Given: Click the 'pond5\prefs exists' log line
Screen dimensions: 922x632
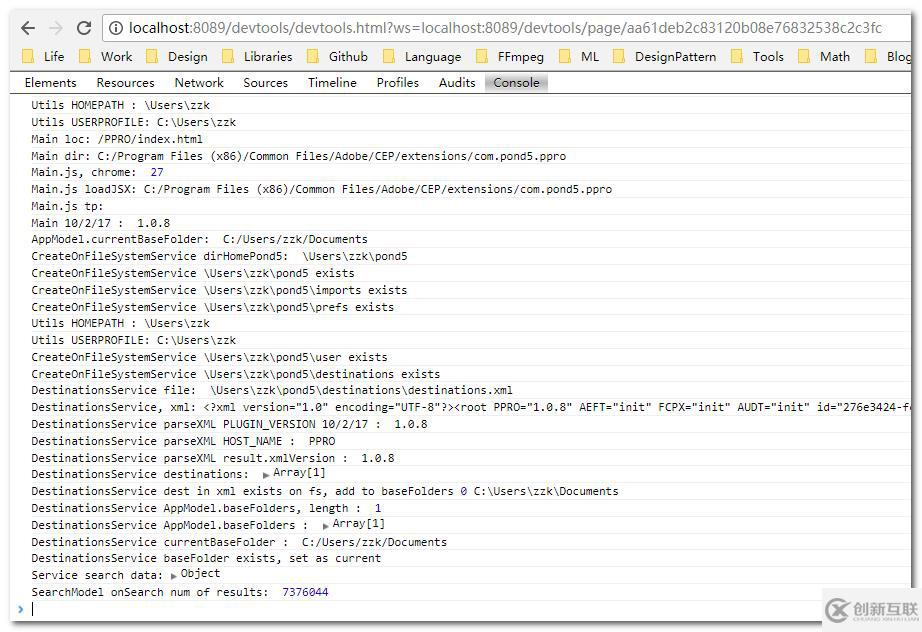Looking at the screenshot, I should click(212, 307).
